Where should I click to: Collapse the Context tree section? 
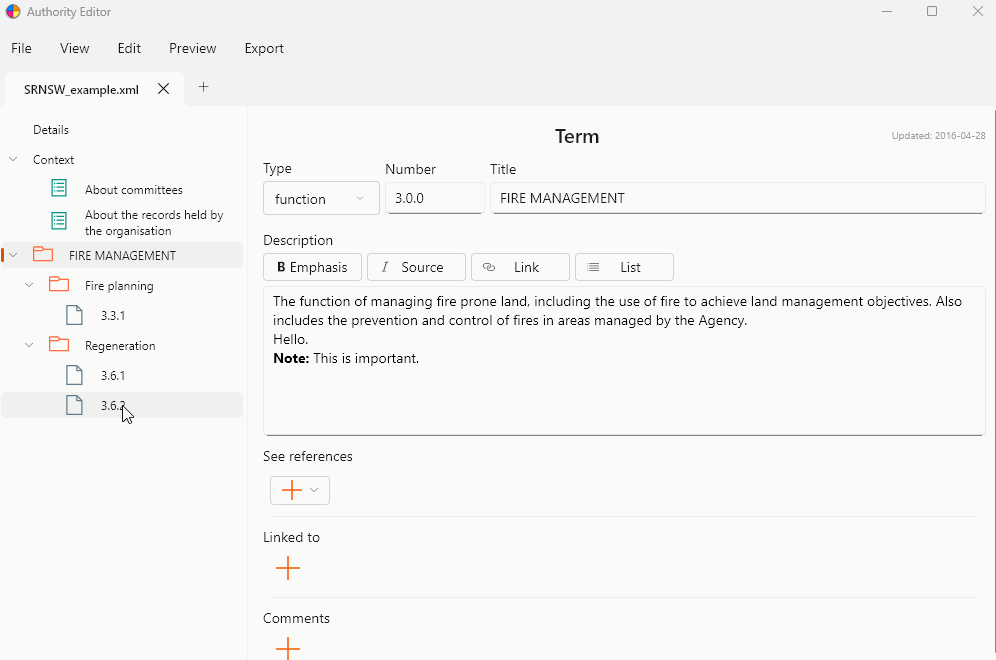pos(12,159)
